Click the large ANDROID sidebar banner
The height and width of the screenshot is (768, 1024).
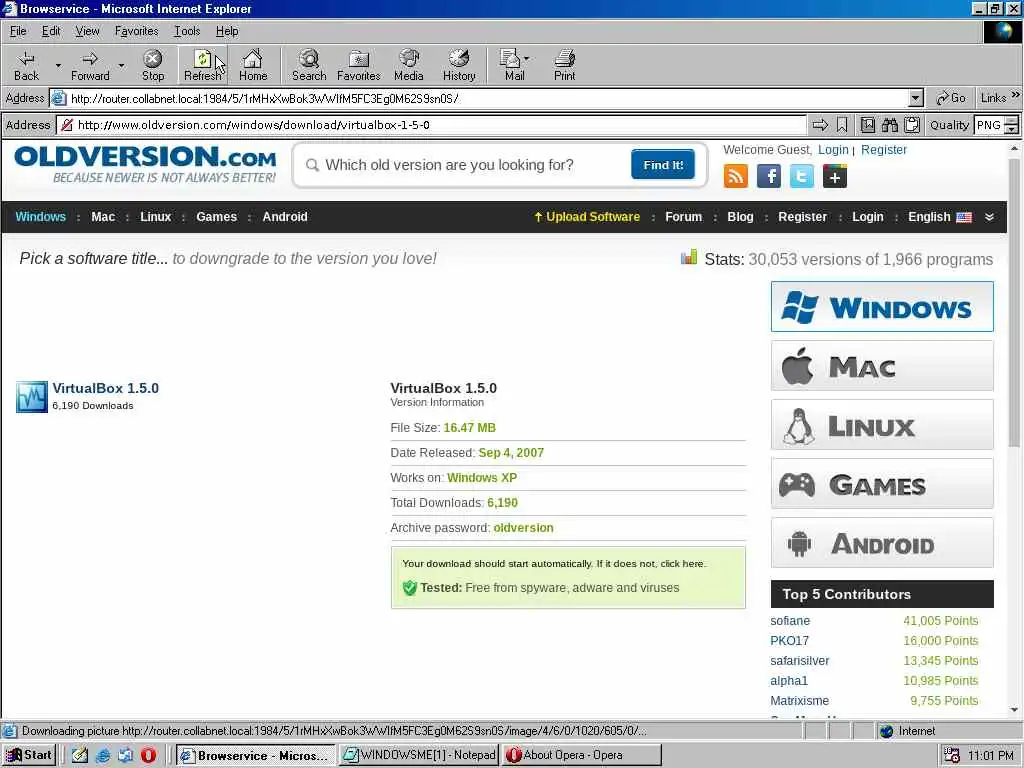882,543
